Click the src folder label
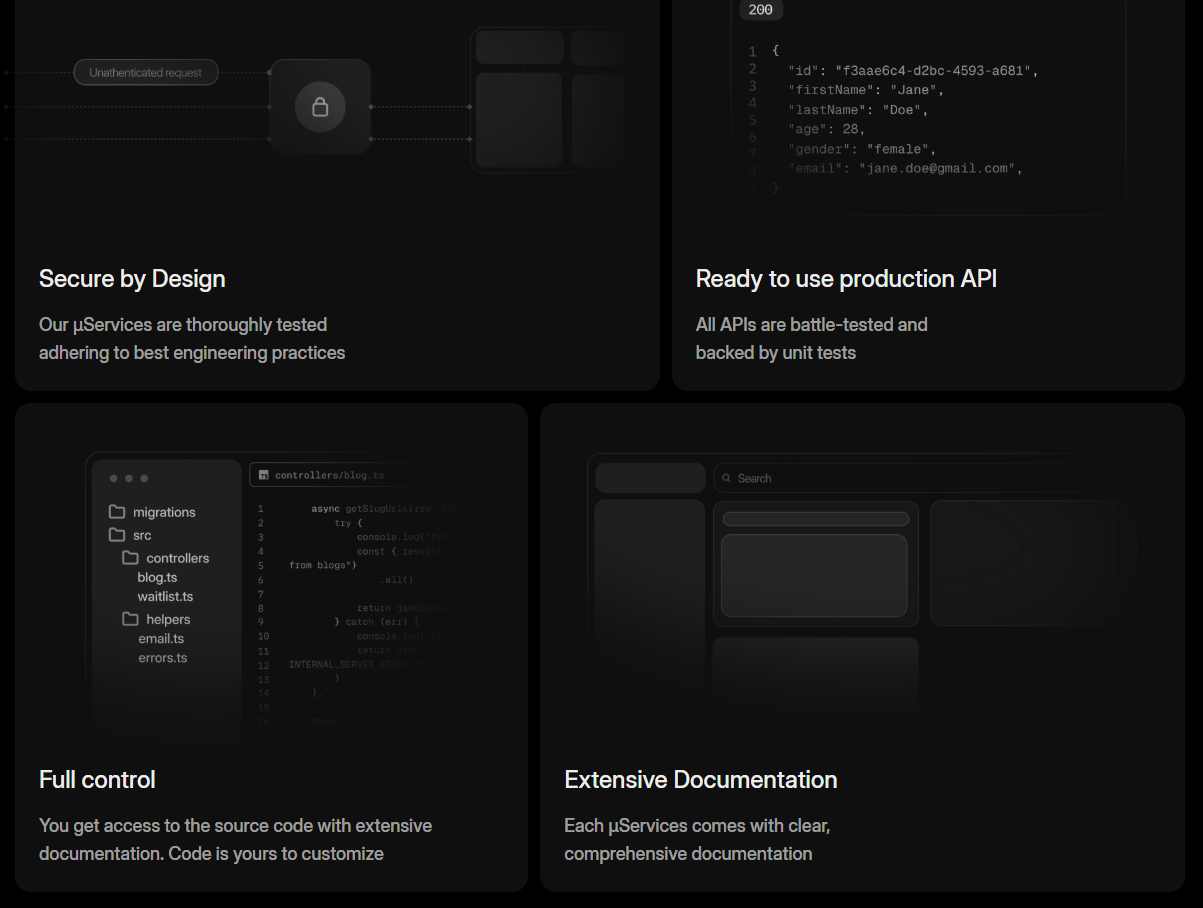This screenshot has height=908, width=1203. pos(142,535)
